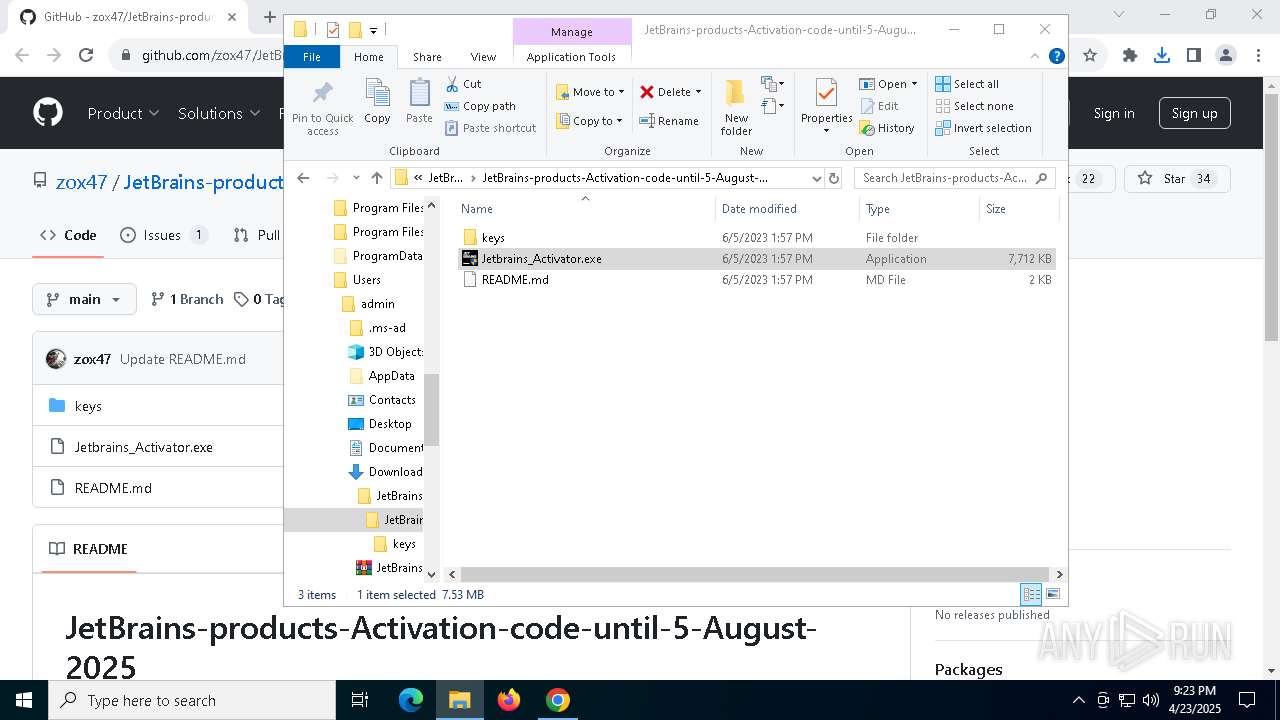Select Users folder in navigation tree
The width and height of the screenshot is (1280, 720).
[x=357, y=280]
